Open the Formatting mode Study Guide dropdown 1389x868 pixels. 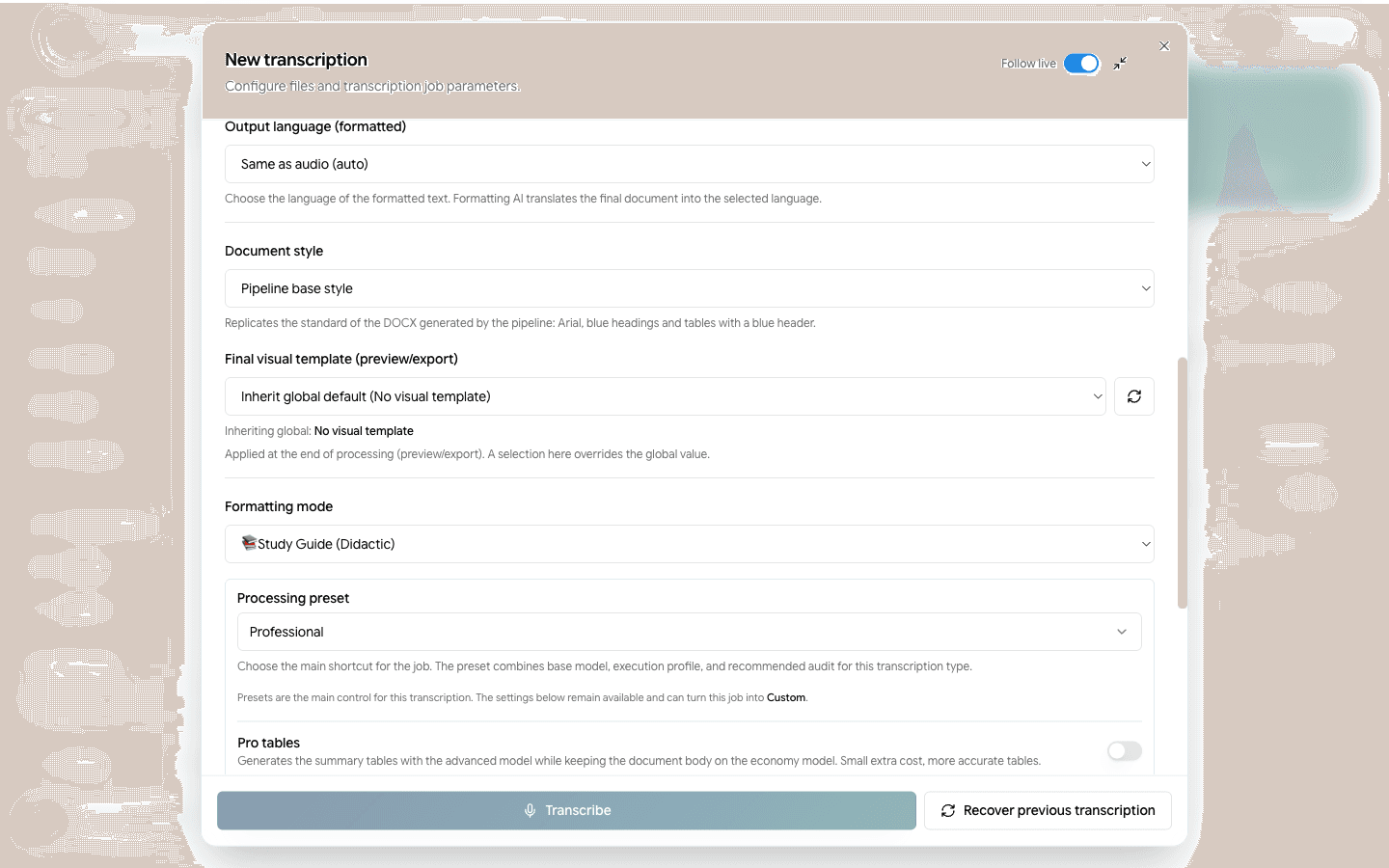[690, 544]
